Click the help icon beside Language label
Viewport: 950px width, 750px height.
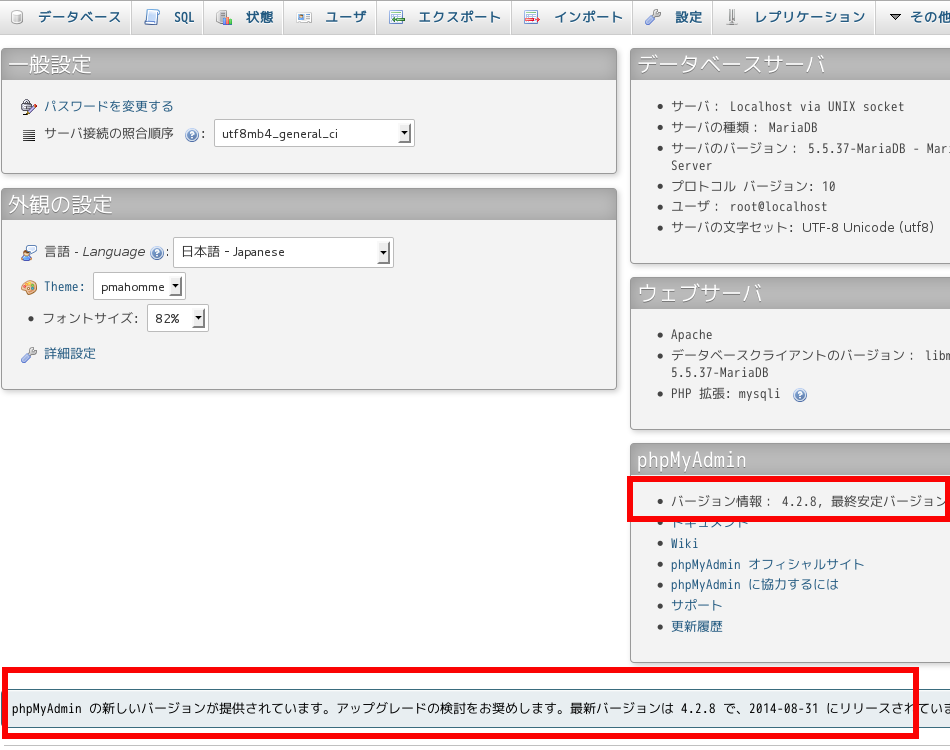pos(157,253)
